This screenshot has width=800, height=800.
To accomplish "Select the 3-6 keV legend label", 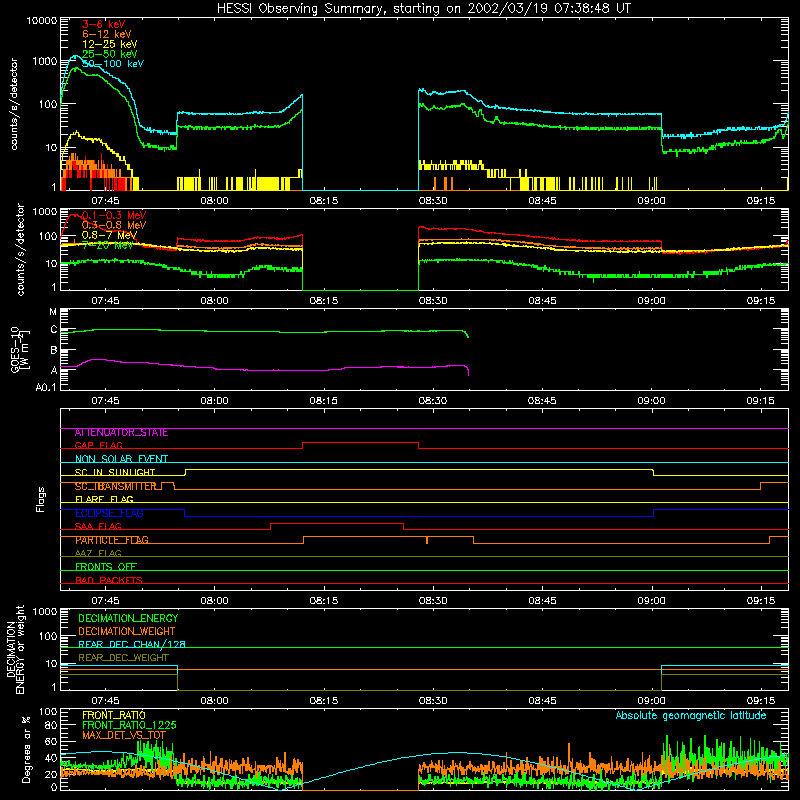I will pyautogui.click(x=103, y=24).
